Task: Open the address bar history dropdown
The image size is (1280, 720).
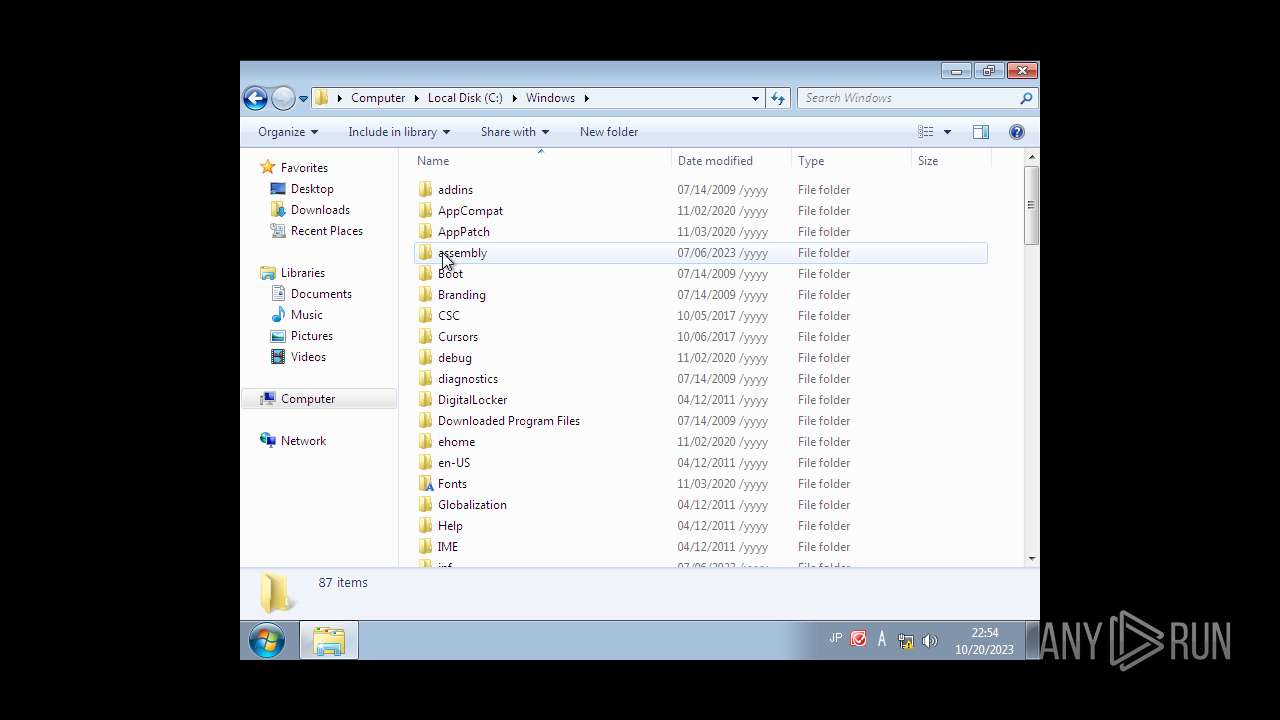Action: tap(755, 98)
